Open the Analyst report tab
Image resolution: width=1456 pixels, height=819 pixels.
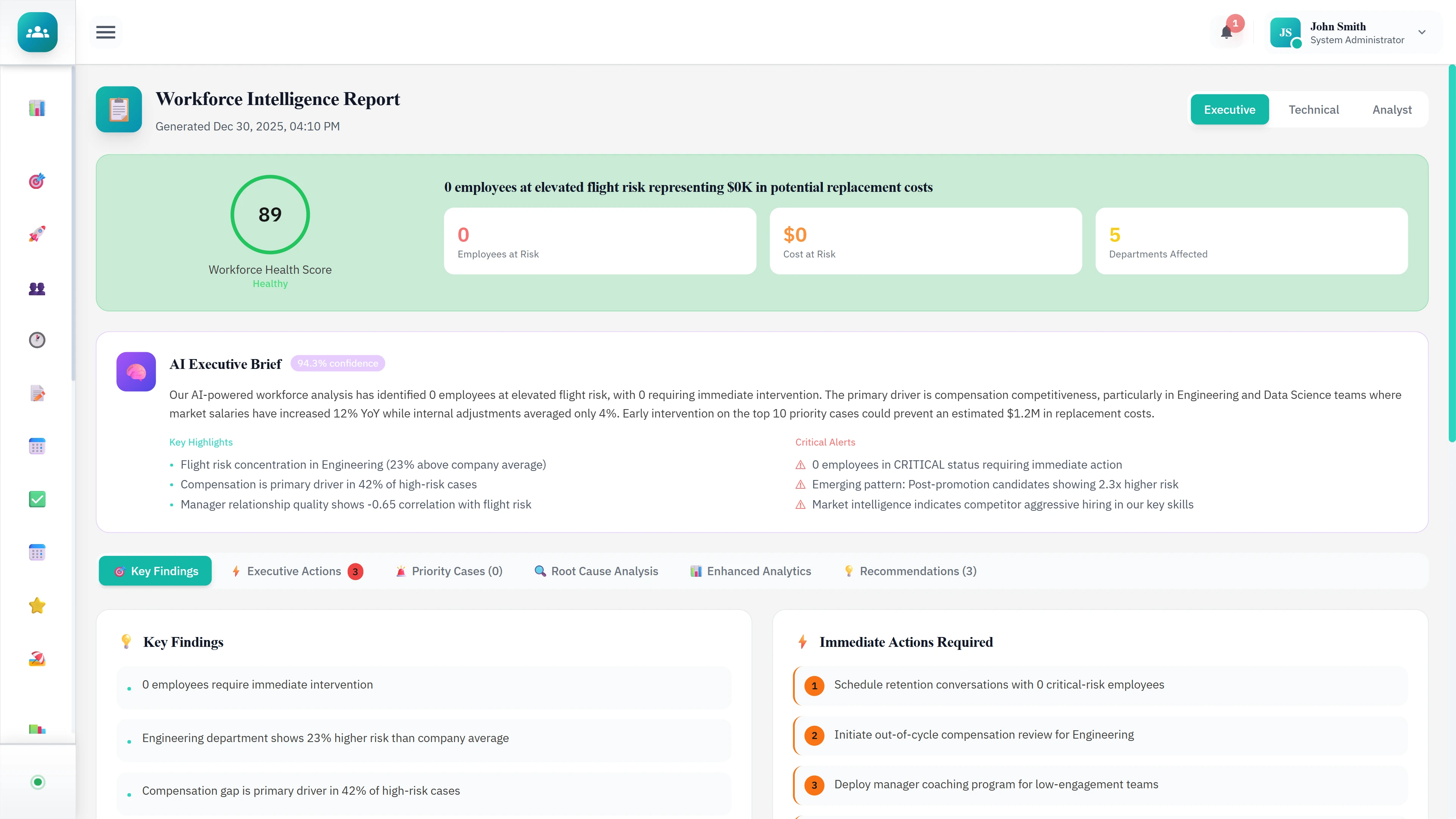tap(1392, 109)
